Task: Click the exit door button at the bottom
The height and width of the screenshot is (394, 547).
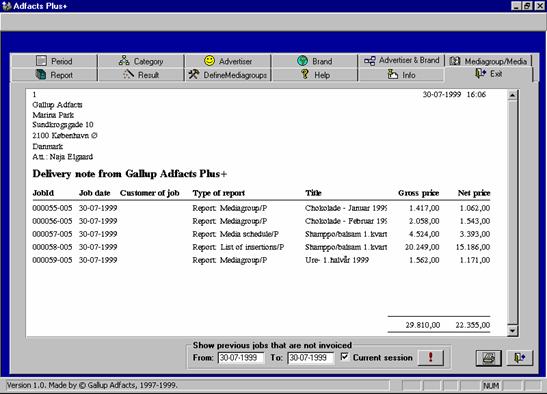Action: [x=519, y=358]
